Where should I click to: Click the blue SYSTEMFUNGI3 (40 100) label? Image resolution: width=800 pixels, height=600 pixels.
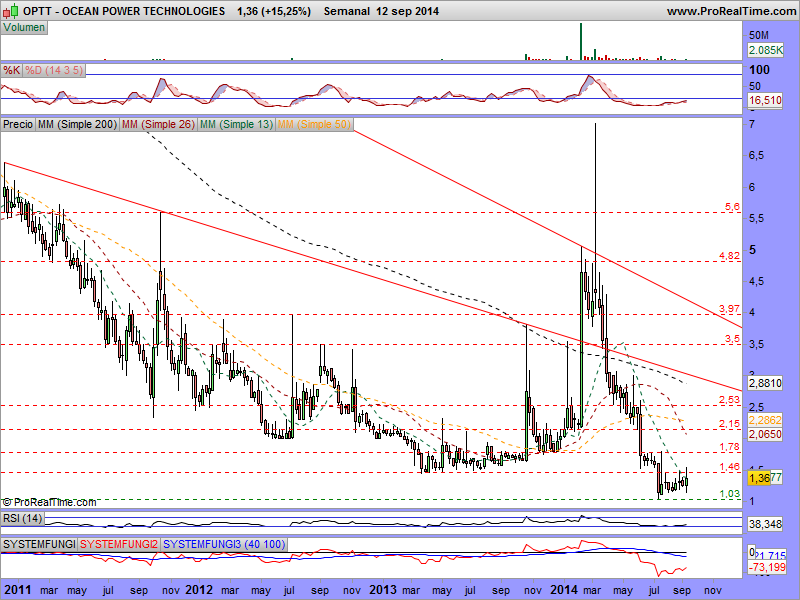pyautogui.click(x=224, y=544)
